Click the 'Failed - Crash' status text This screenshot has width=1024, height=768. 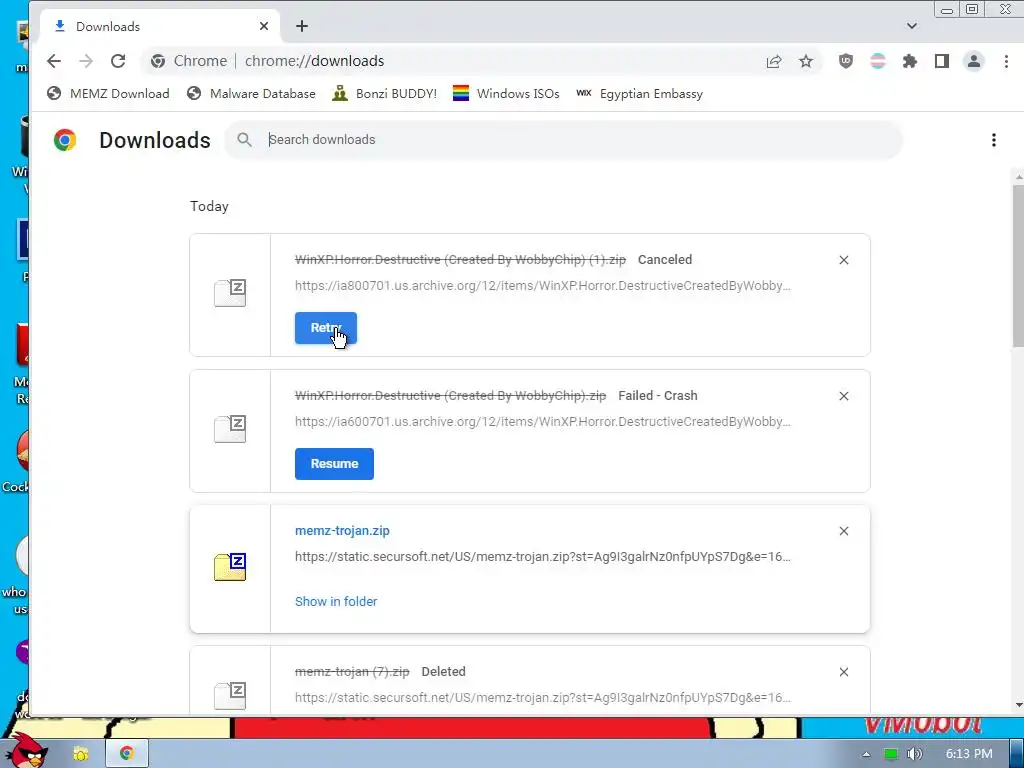coord(658,395)
